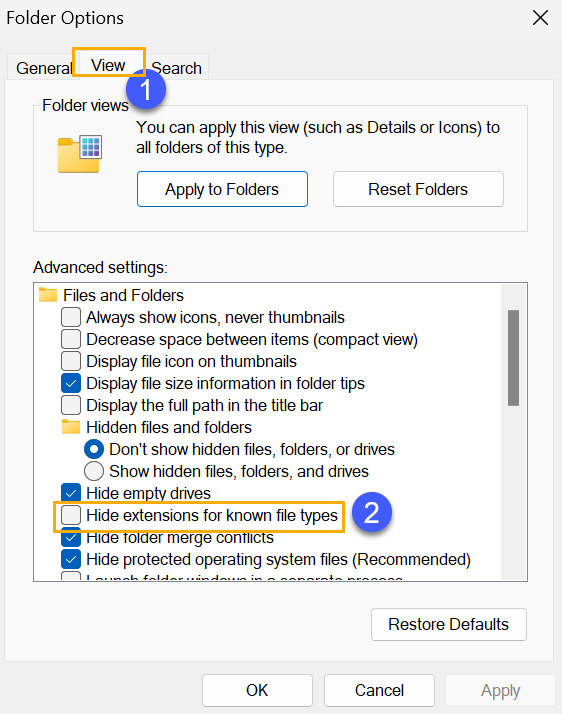Close the Folder Options dialog

(x=540, y=18)
